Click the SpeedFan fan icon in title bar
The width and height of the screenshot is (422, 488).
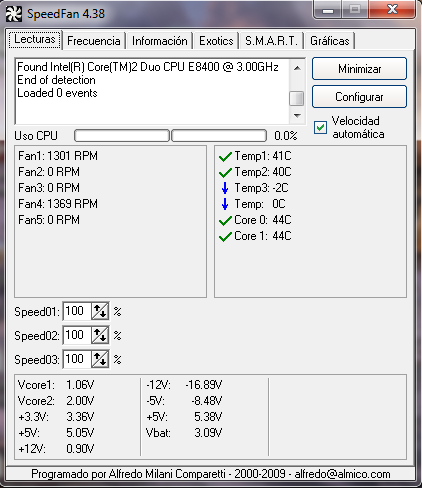(14, 14)
